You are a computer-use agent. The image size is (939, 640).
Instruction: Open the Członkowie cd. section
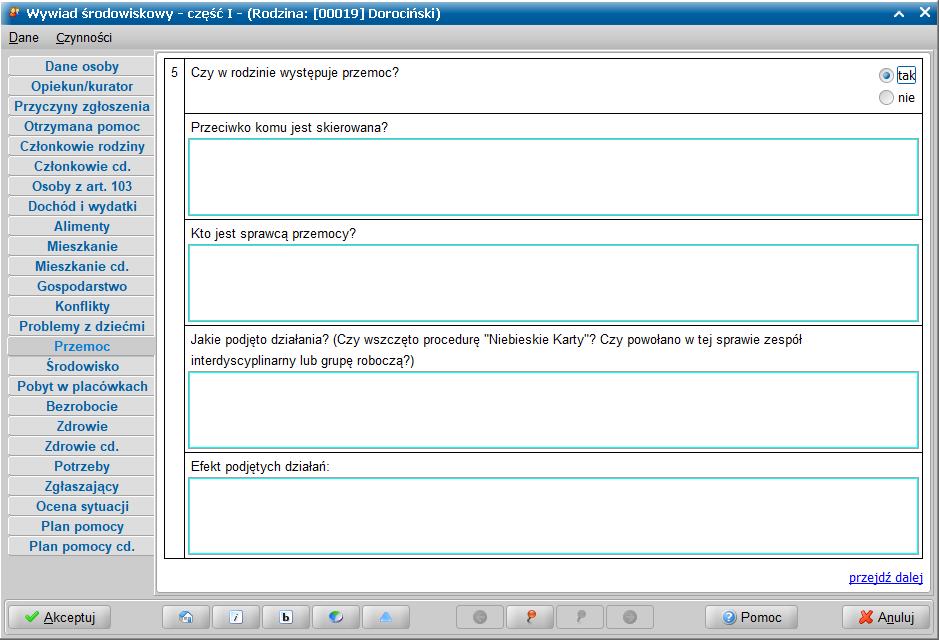click(82, 166)
